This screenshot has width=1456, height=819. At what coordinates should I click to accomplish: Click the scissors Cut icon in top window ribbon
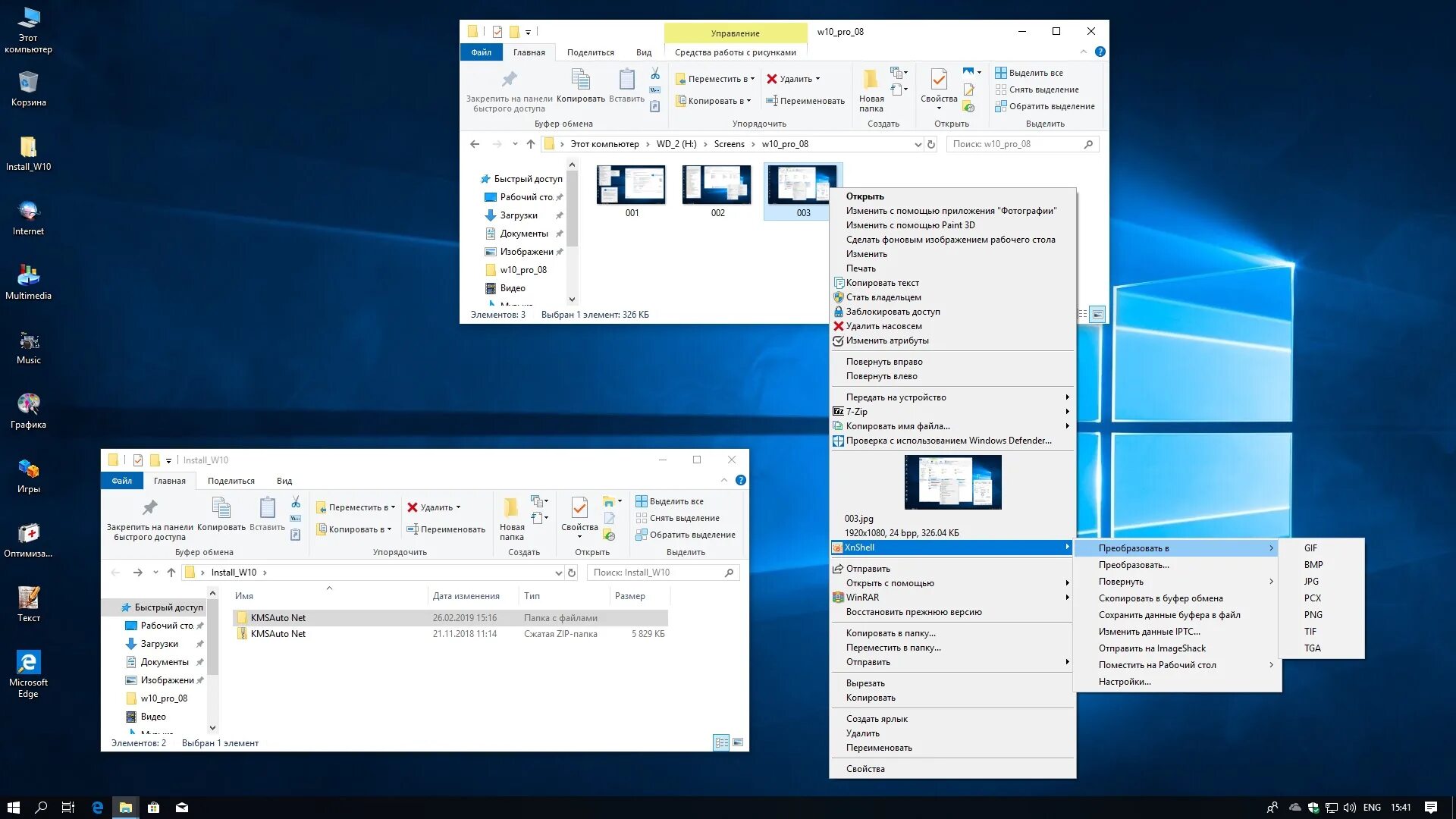pos(655,74)
